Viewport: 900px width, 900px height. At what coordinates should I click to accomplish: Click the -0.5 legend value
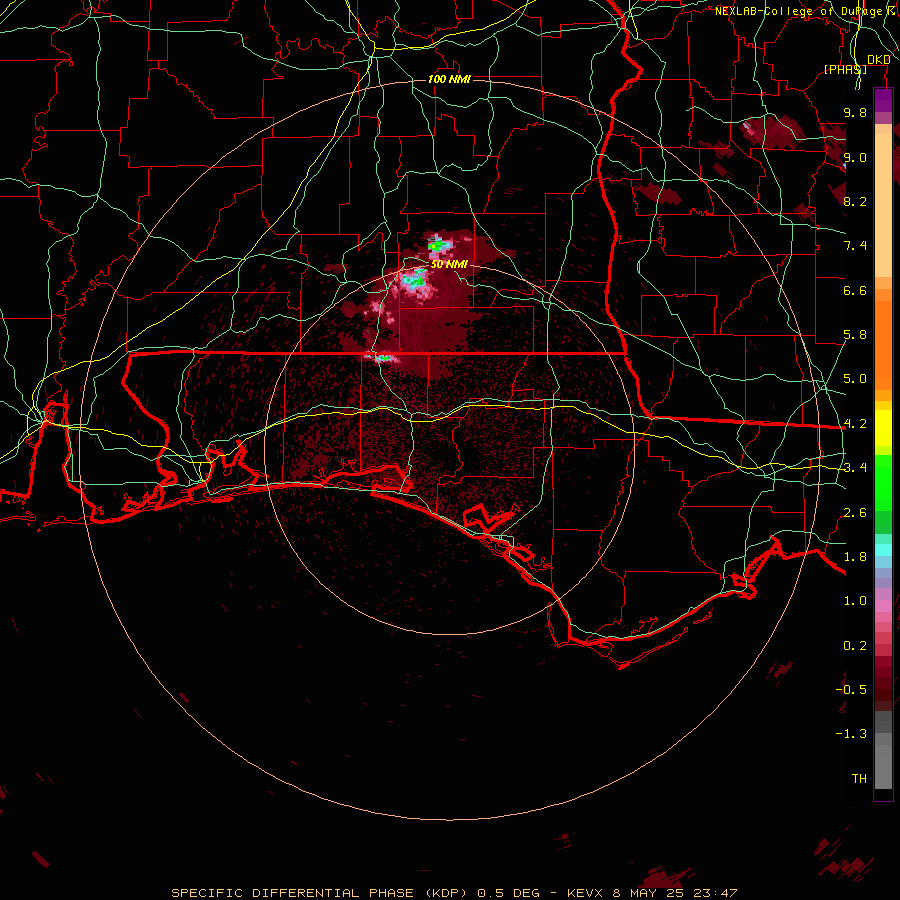click(x=851, y=690)
